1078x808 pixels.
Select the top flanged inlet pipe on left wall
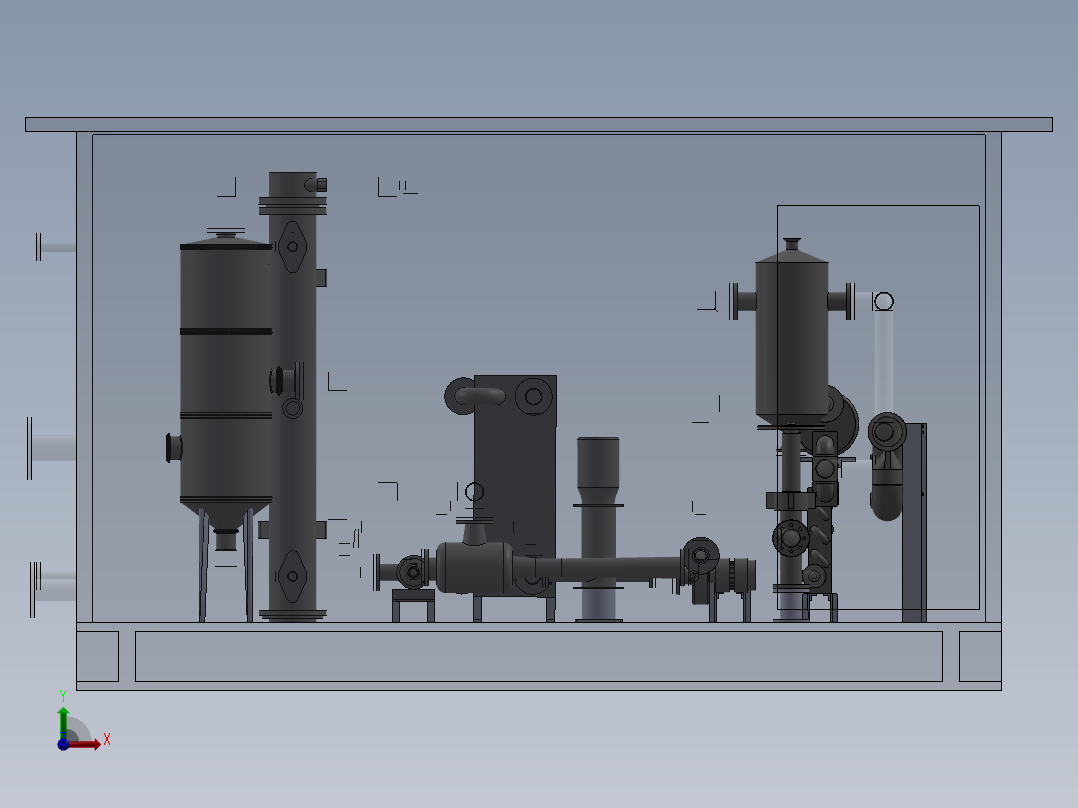click(x=55, y=247)
